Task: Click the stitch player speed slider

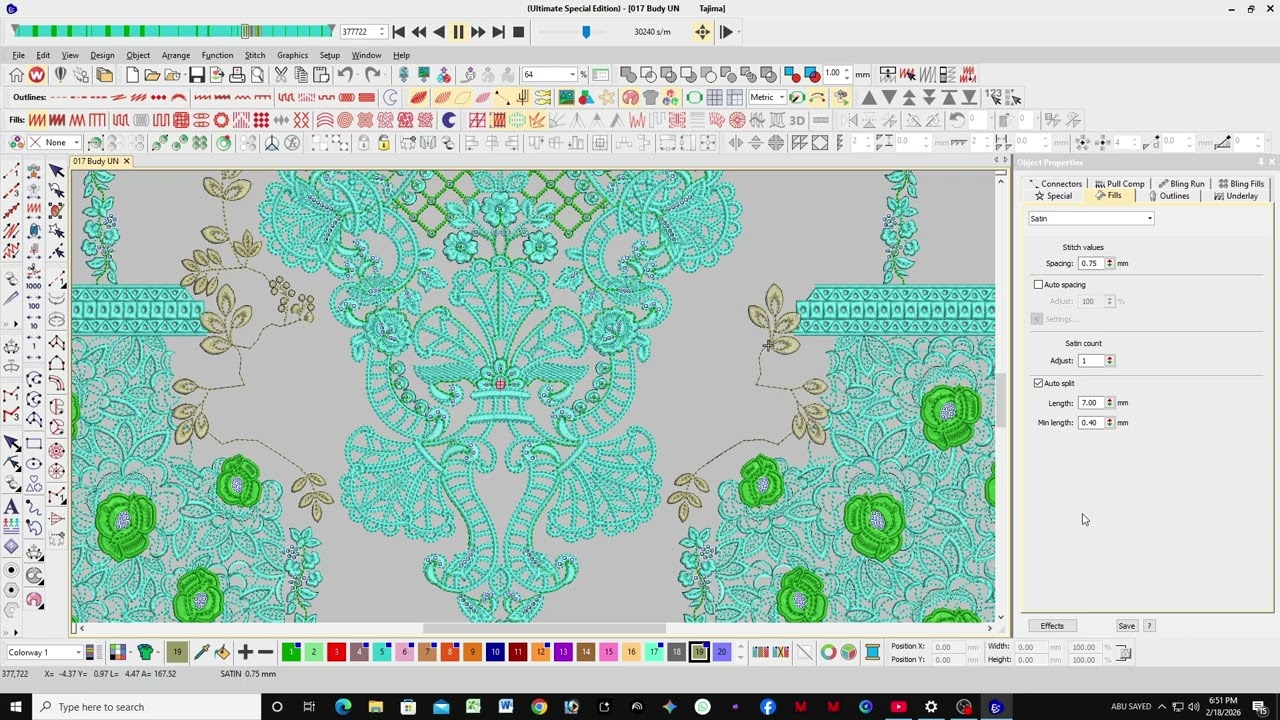Action: point(586,32)
